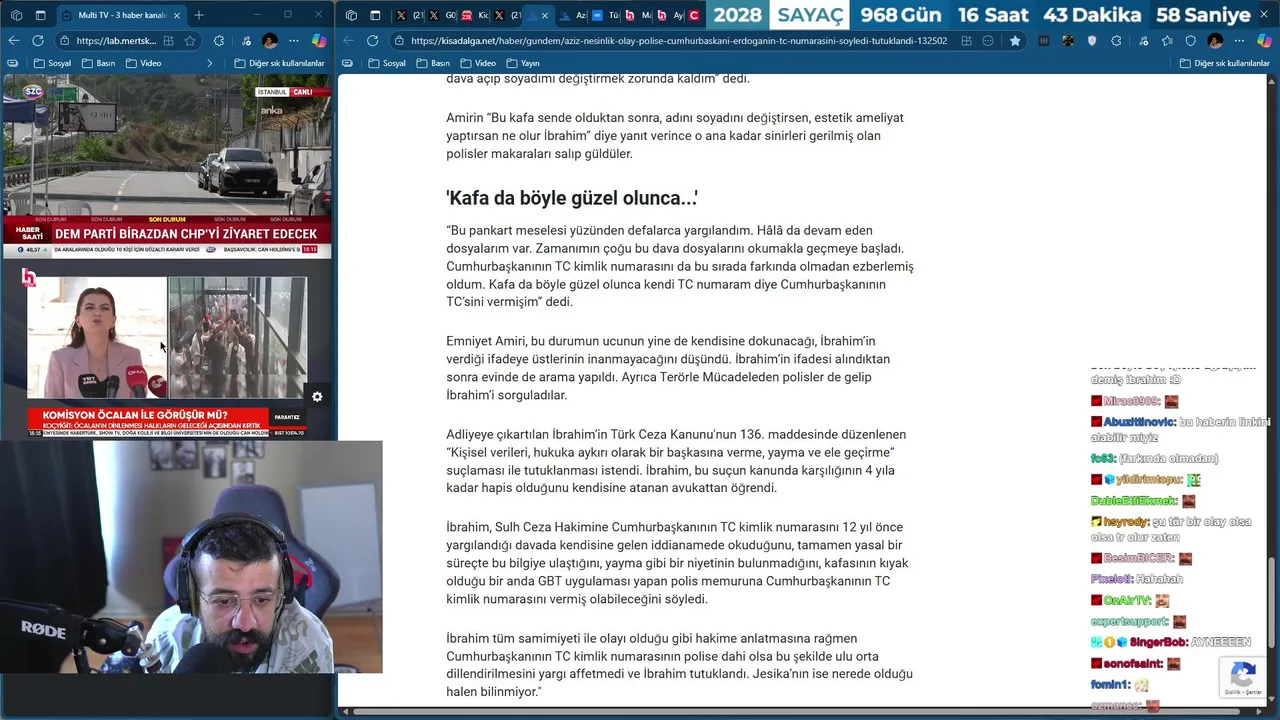The height and width of the screenshot is (720, 1280).
Task: Switch to the Azi tab in right browser
Action: click(x=573, y=16)
